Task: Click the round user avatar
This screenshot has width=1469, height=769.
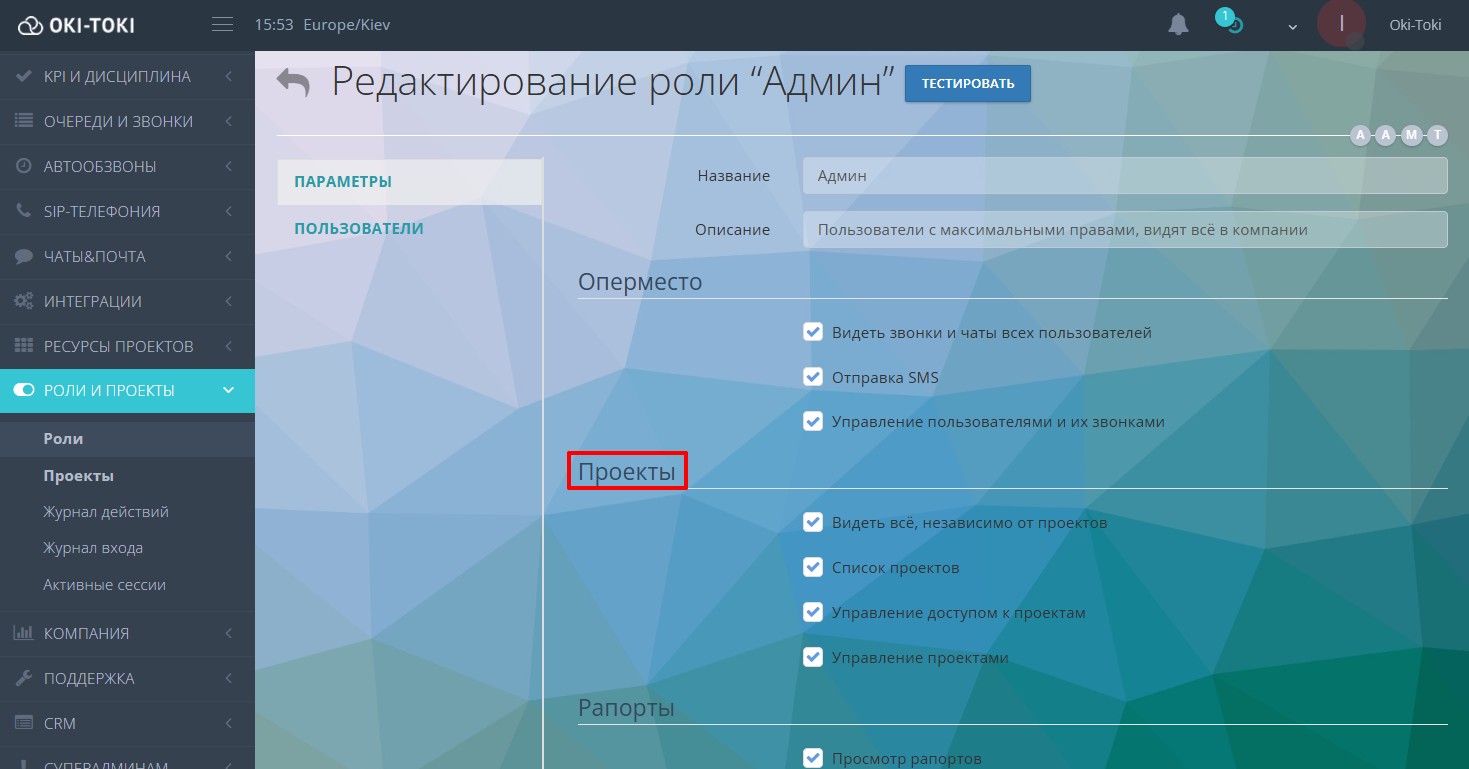Action: pyautogui.click(x=1341, y=24)
